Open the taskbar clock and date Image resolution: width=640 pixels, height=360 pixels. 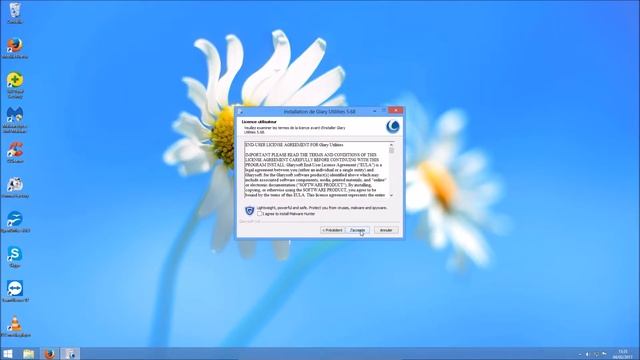[x=623, y=354]
